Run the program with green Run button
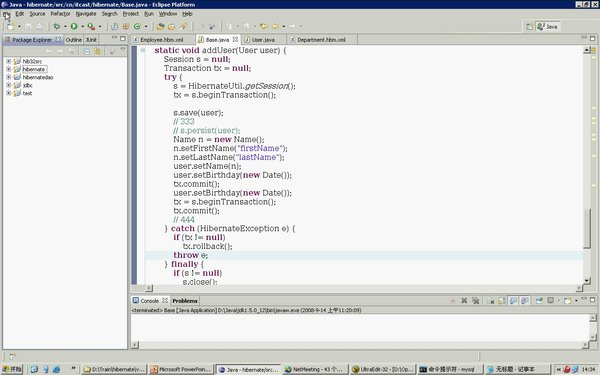The height and width of the screenshot is (375, 600). coord(74,26)
